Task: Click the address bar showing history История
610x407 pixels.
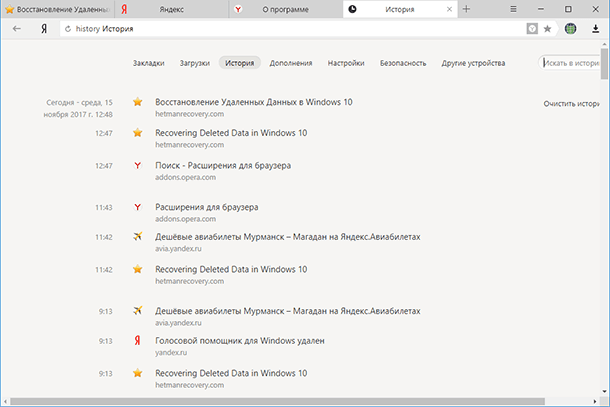Action: [292, 29]
